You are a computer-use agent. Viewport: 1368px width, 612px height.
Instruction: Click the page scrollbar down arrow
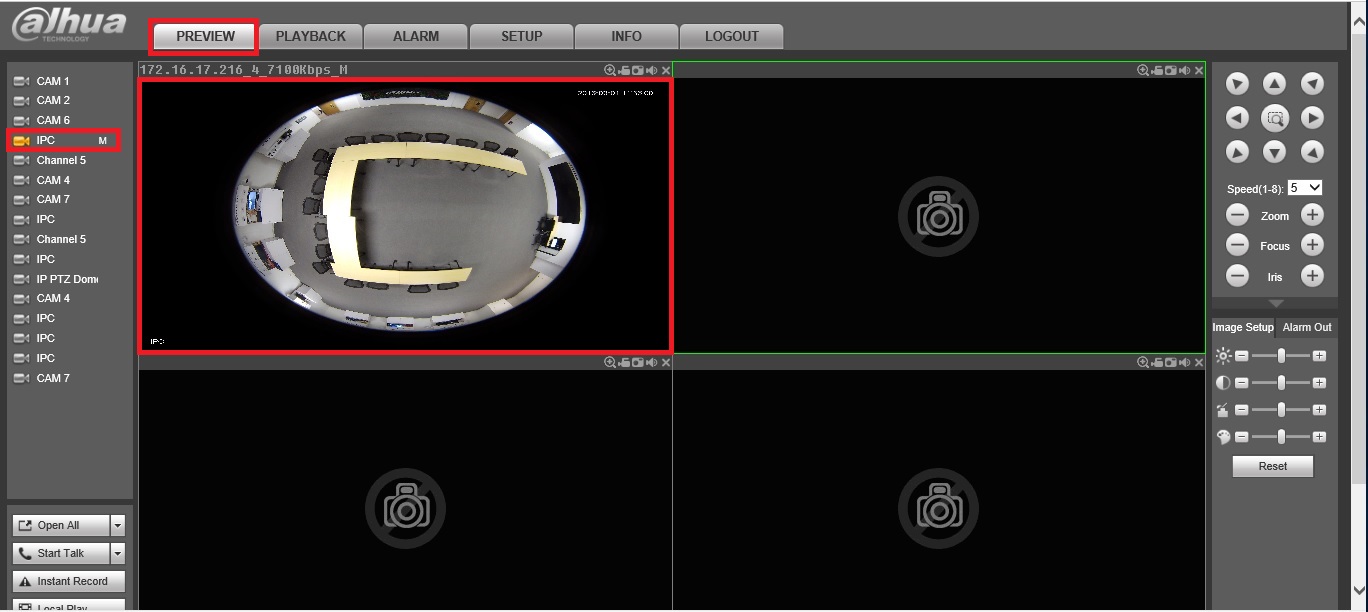[x=1359, y=590]
